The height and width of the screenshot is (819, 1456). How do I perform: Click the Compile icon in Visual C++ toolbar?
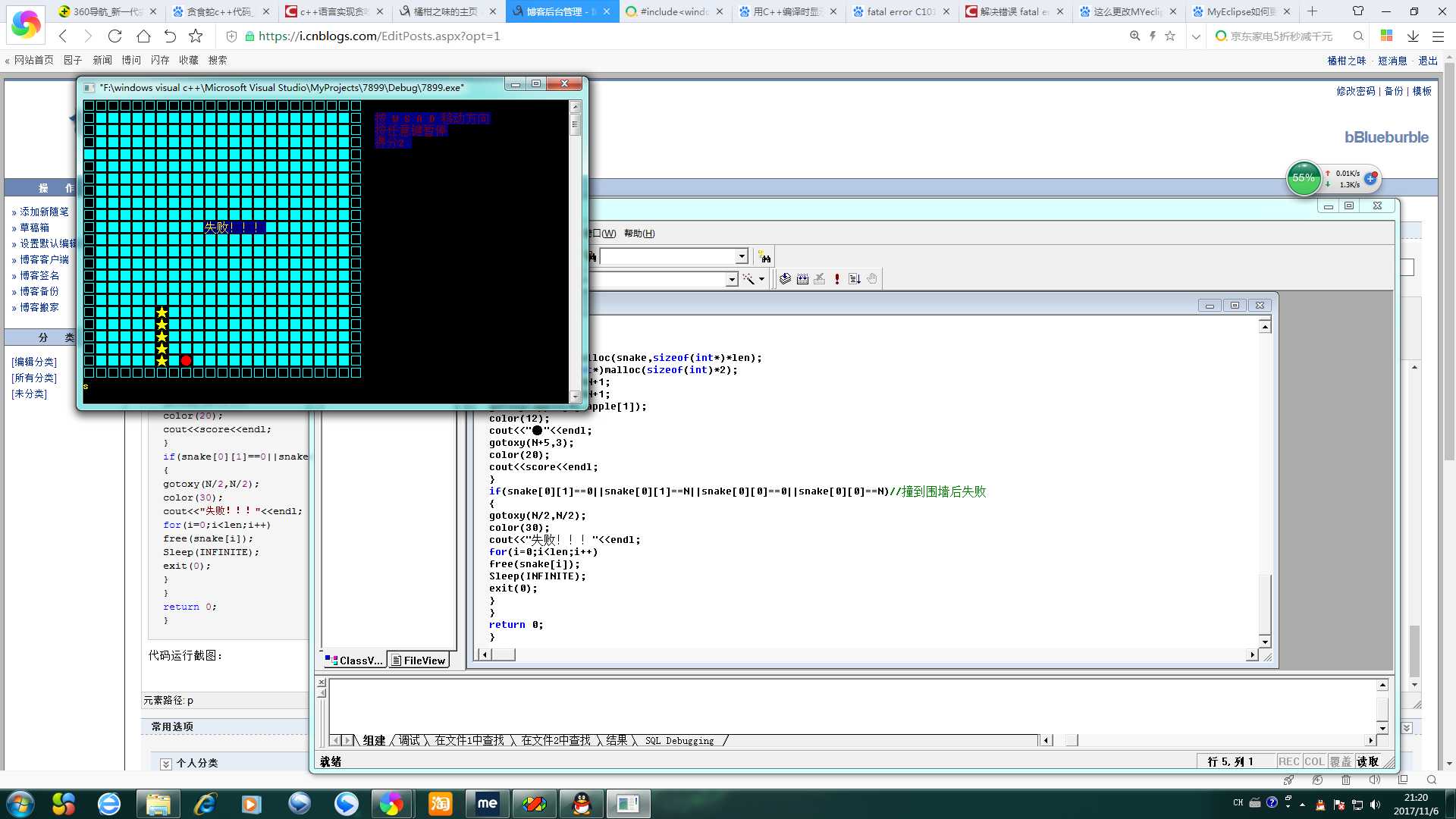[x=785, y=279]
